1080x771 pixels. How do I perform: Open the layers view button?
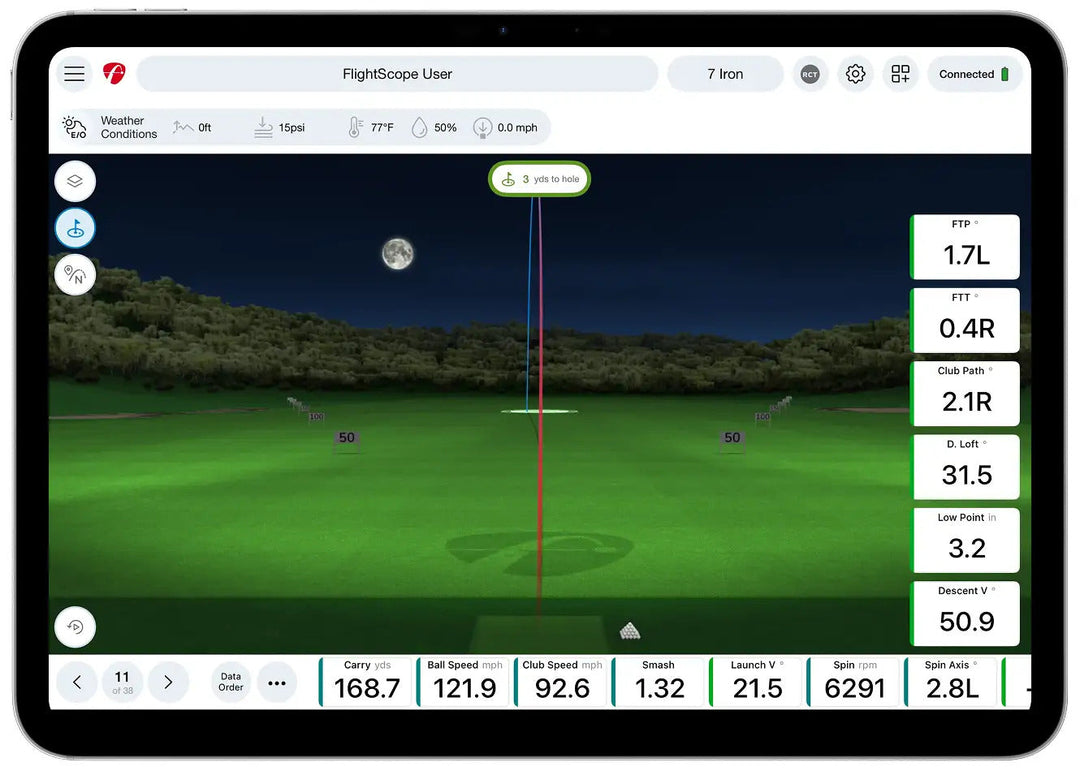[x=75, y=181]
